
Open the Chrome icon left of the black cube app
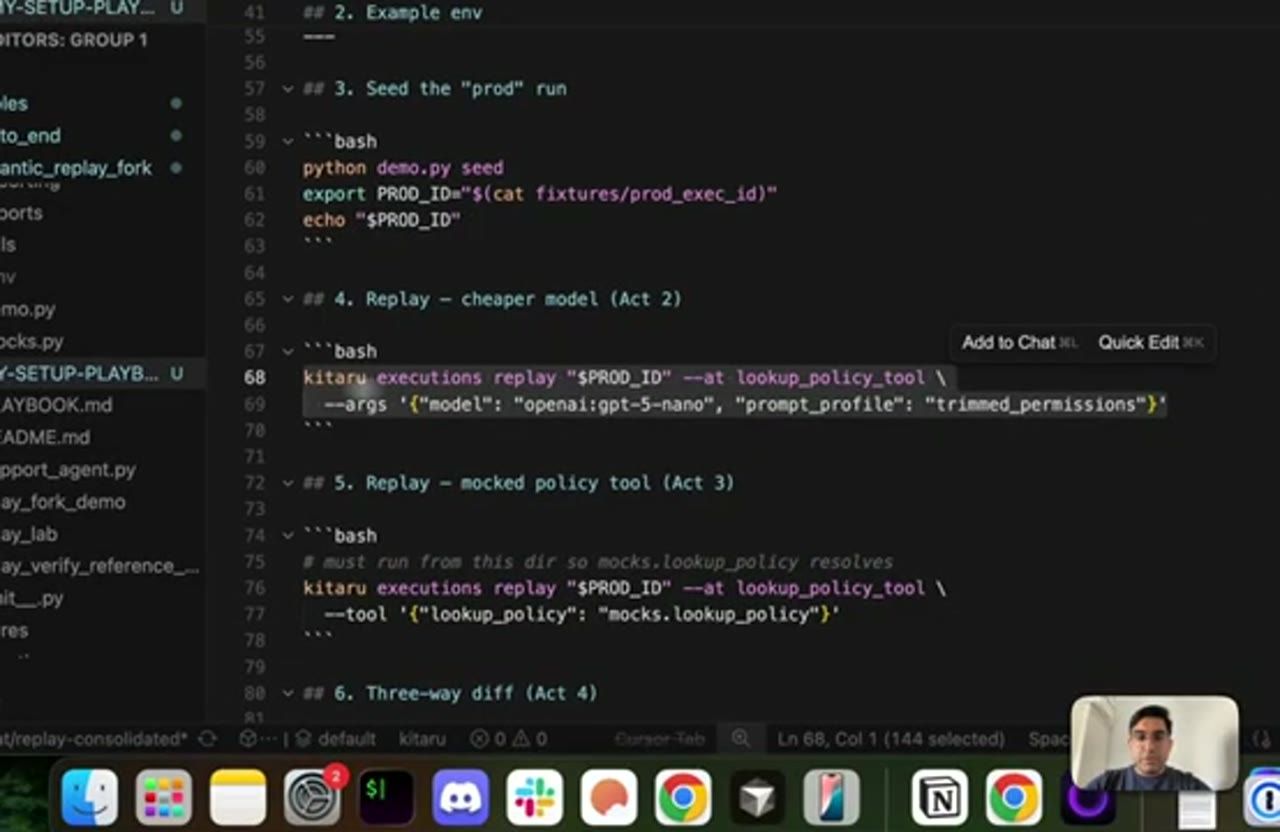tap(683, 797)
